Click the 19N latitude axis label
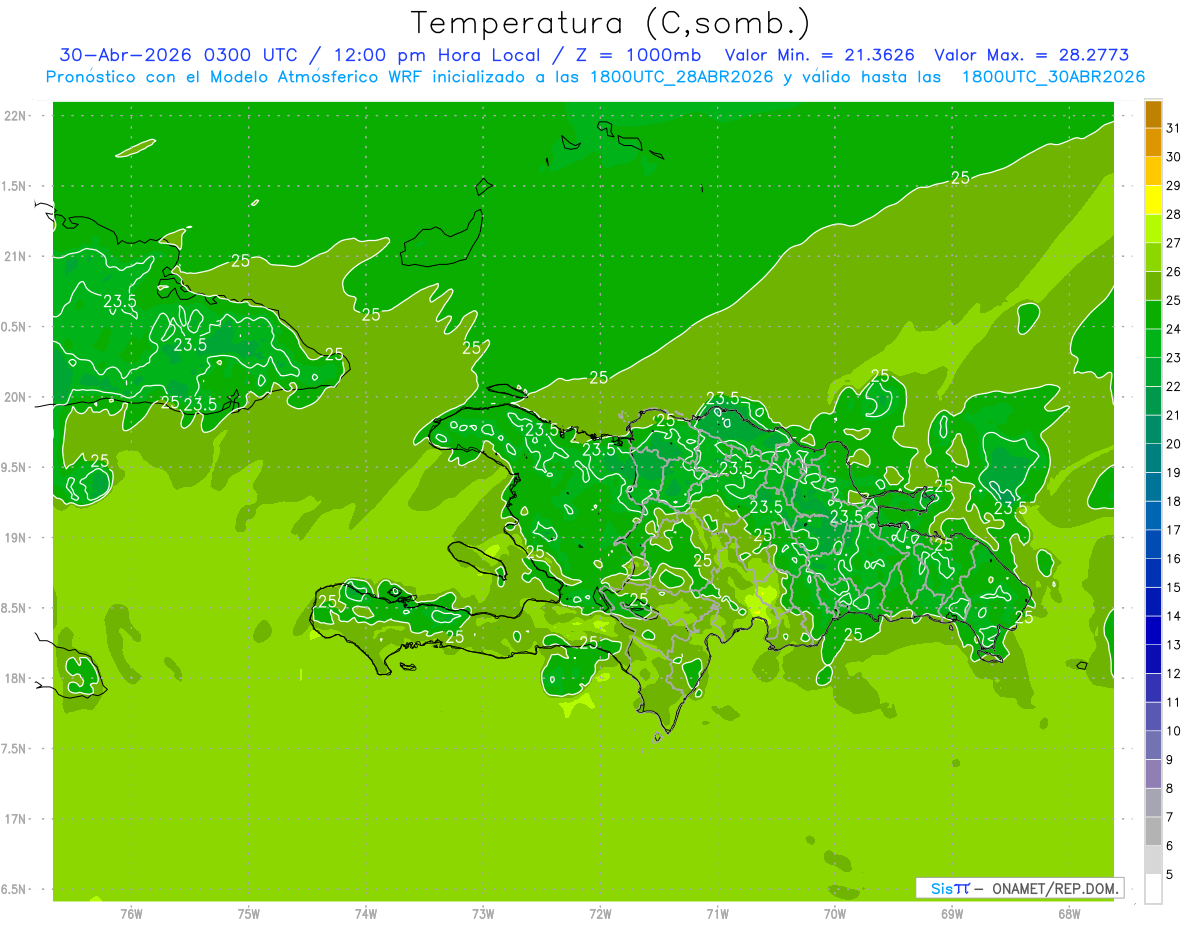 (16, 538)
